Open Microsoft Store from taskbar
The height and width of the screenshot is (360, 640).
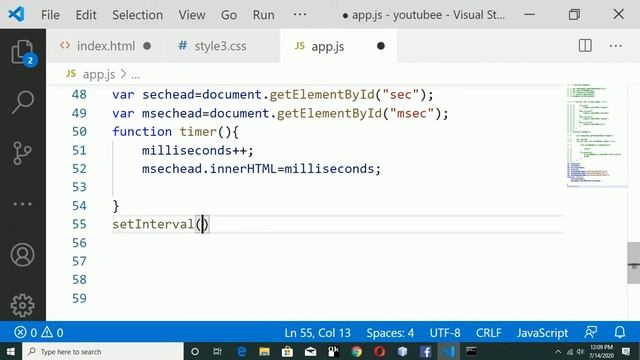pos(287,351)
